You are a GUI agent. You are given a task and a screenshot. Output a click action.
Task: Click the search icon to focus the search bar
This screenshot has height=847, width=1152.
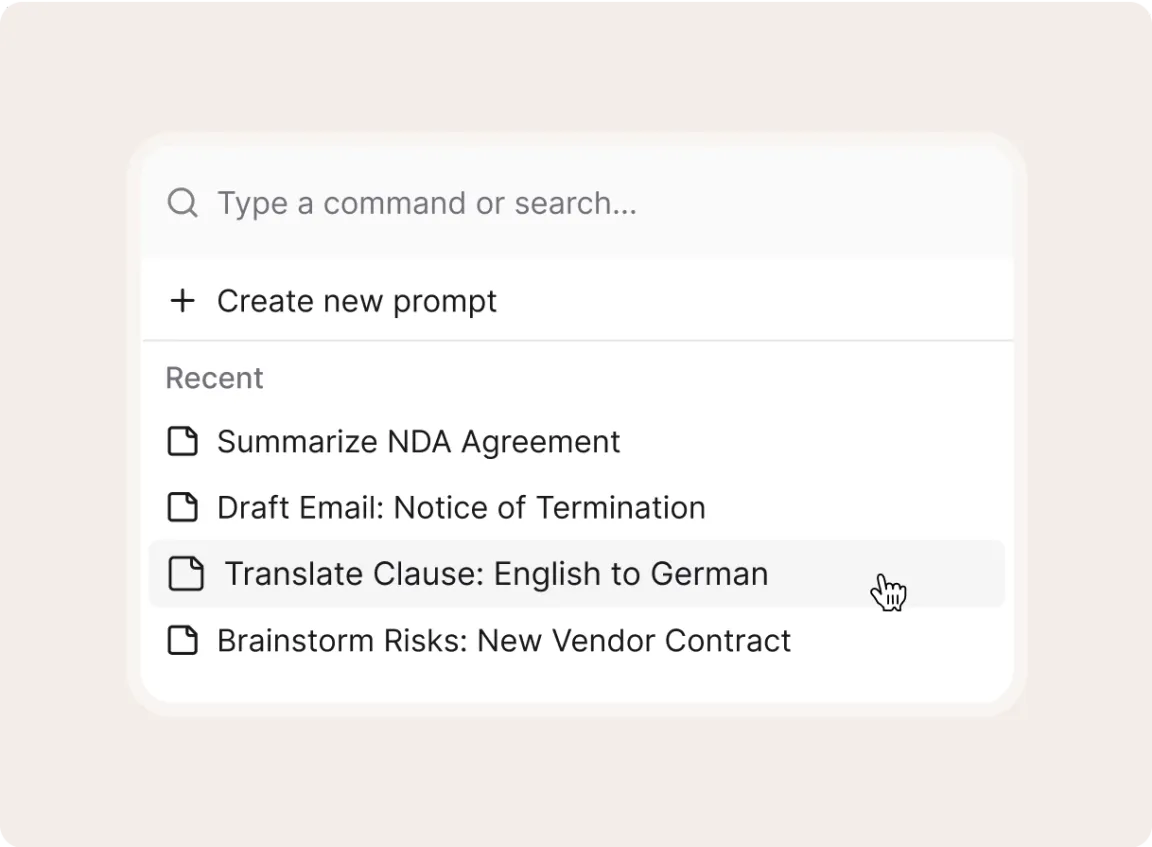pyautogui.click(x=182, y=203)
